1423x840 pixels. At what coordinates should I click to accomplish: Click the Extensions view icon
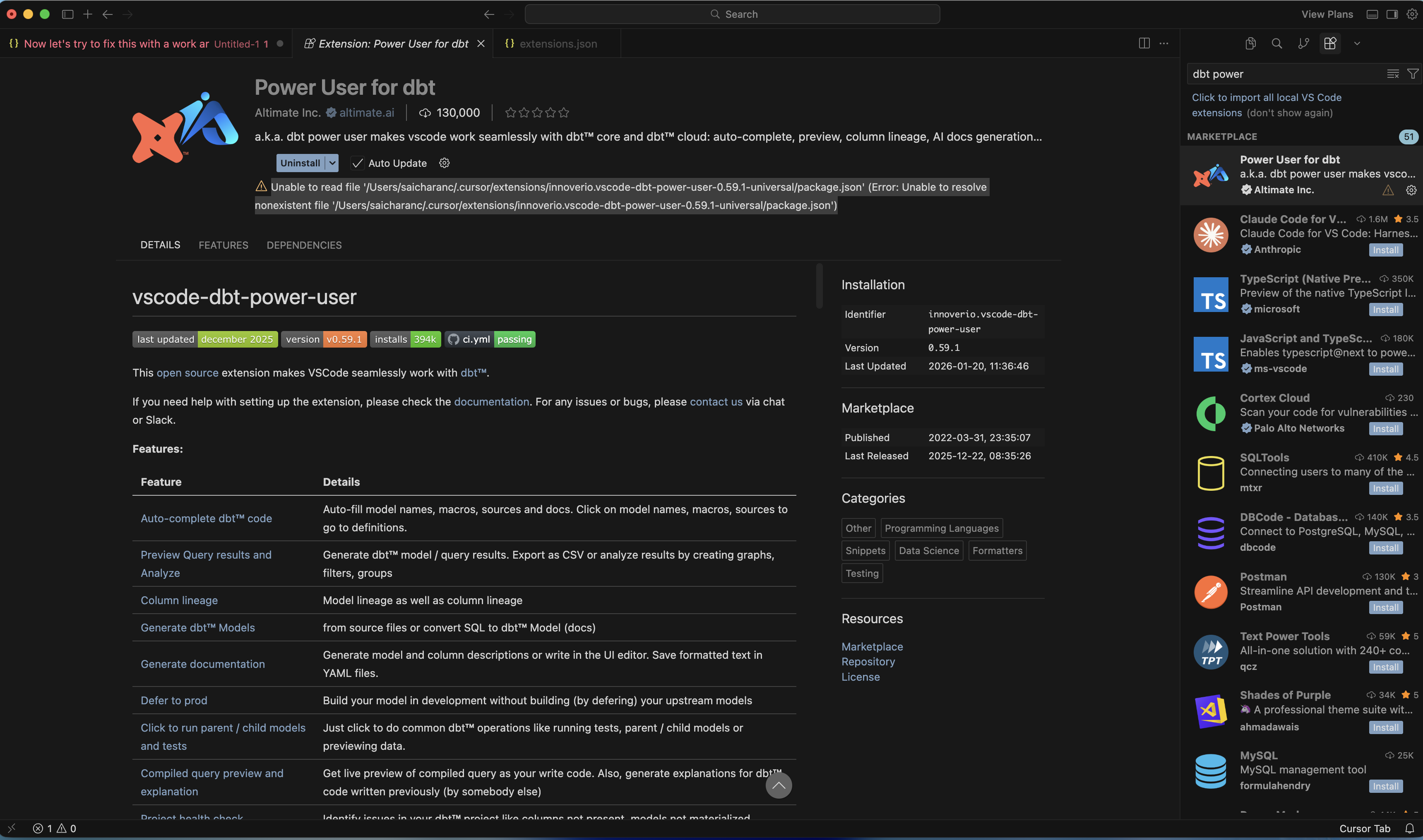1330,43
